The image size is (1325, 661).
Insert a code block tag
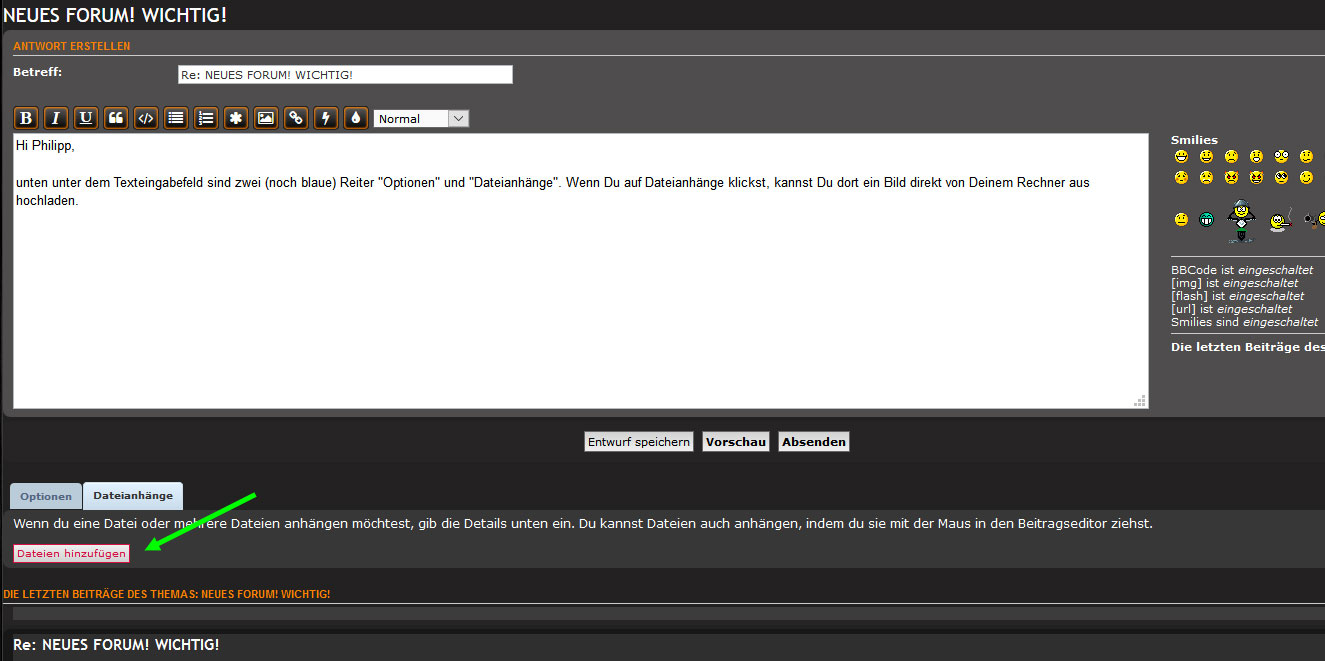[x=146, y=118]
